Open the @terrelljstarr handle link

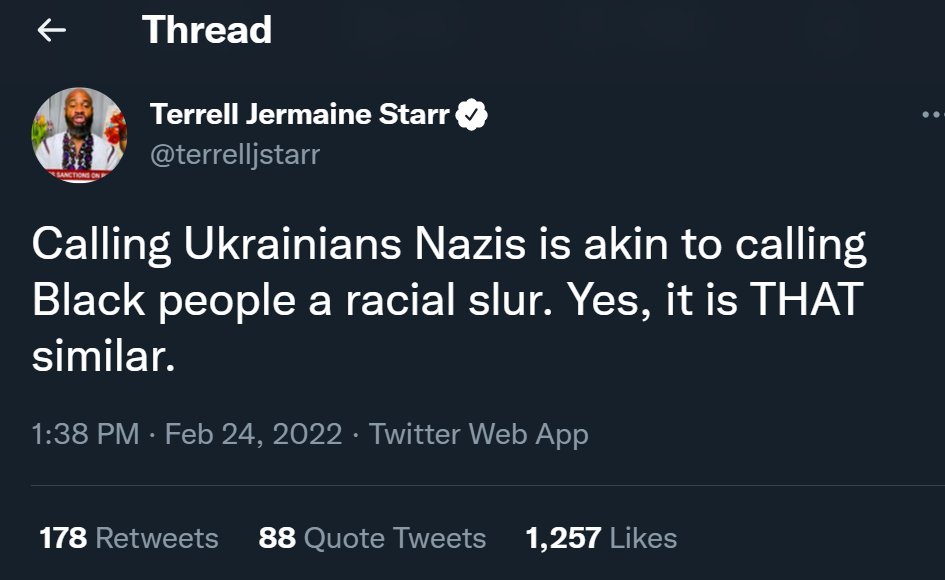(x=235, y=155)
